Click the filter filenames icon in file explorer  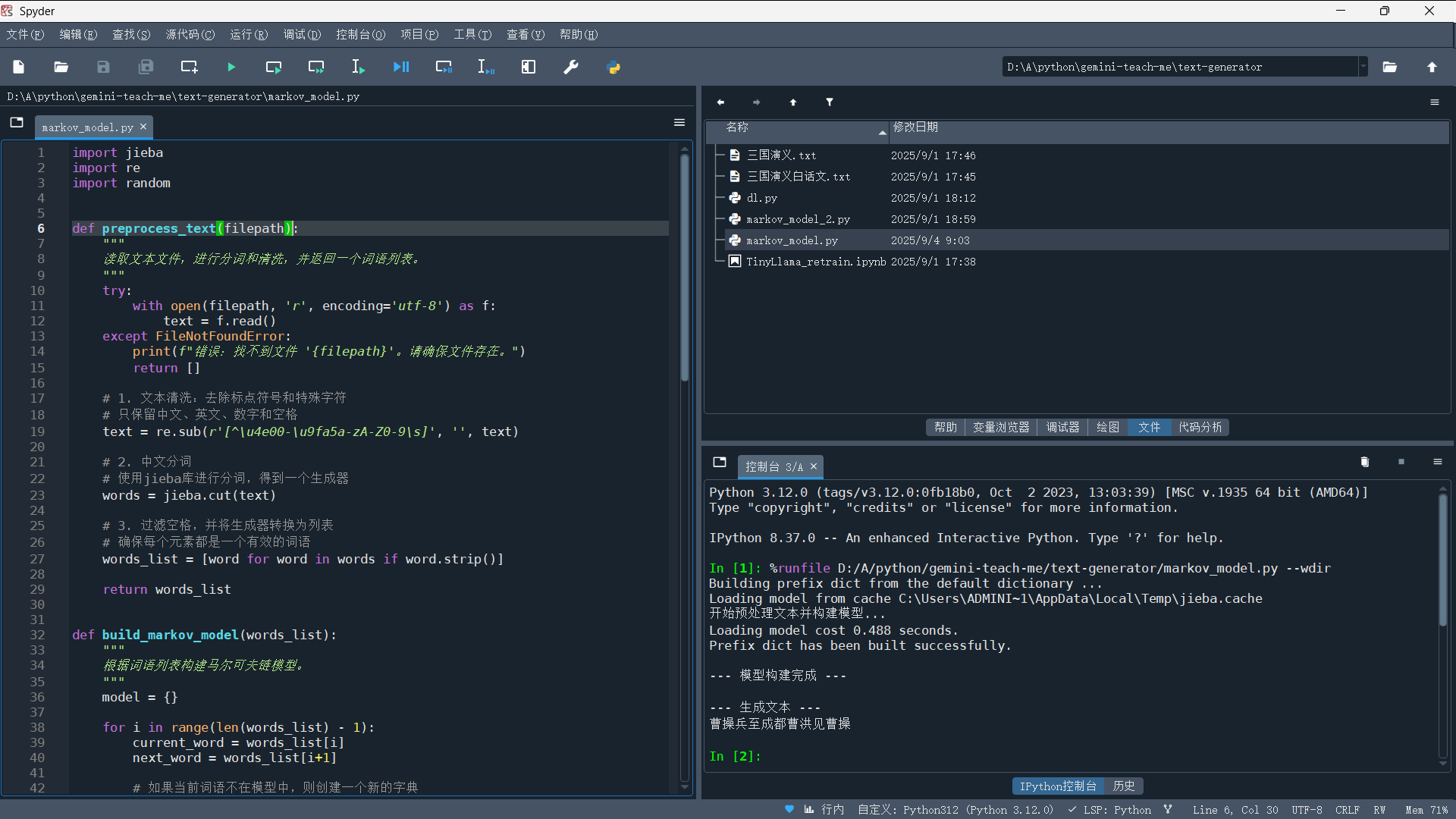tap(830, 102)
